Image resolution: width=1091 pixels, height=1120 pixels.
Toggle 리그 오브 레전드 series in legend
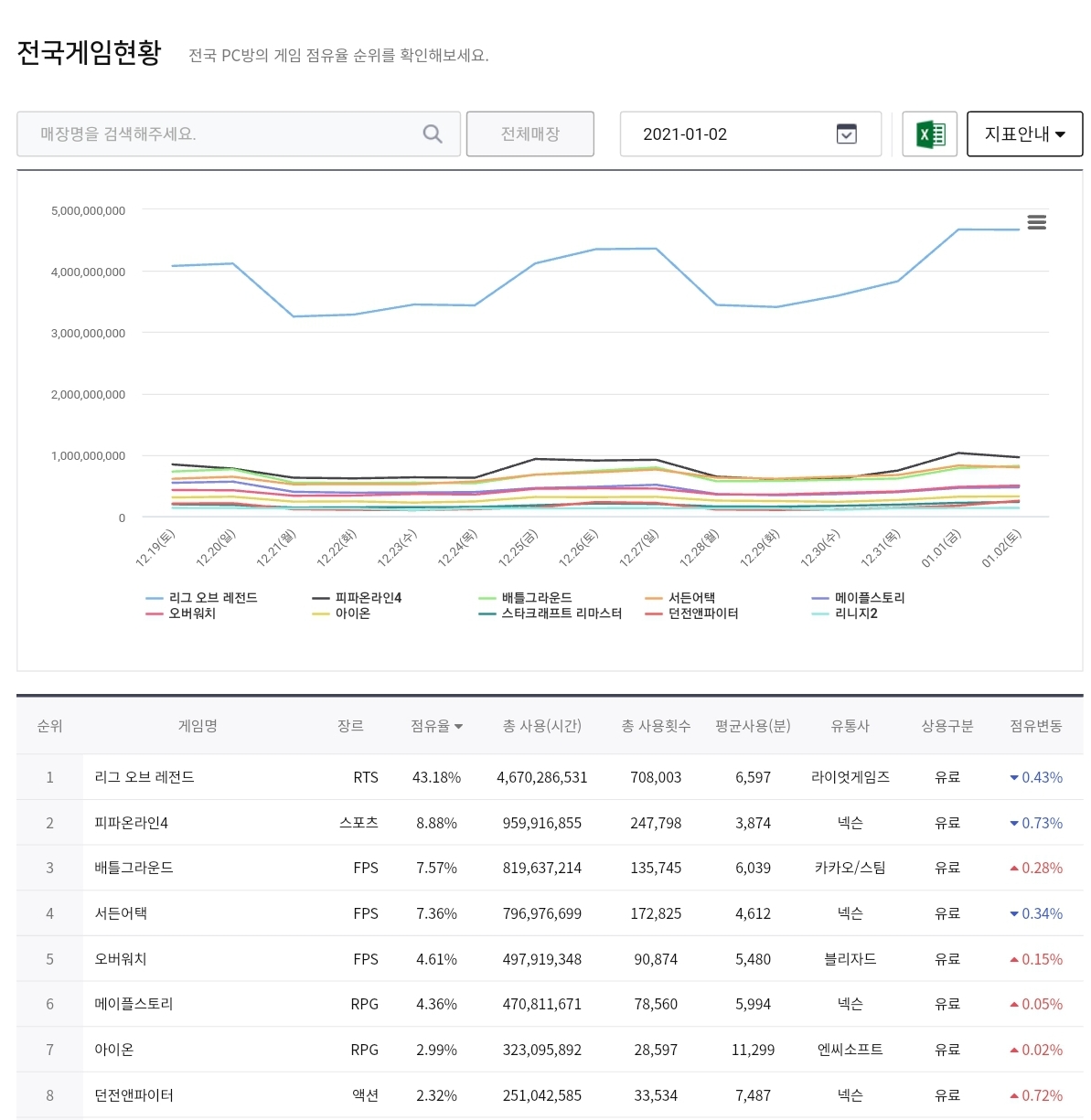point(212,598)
